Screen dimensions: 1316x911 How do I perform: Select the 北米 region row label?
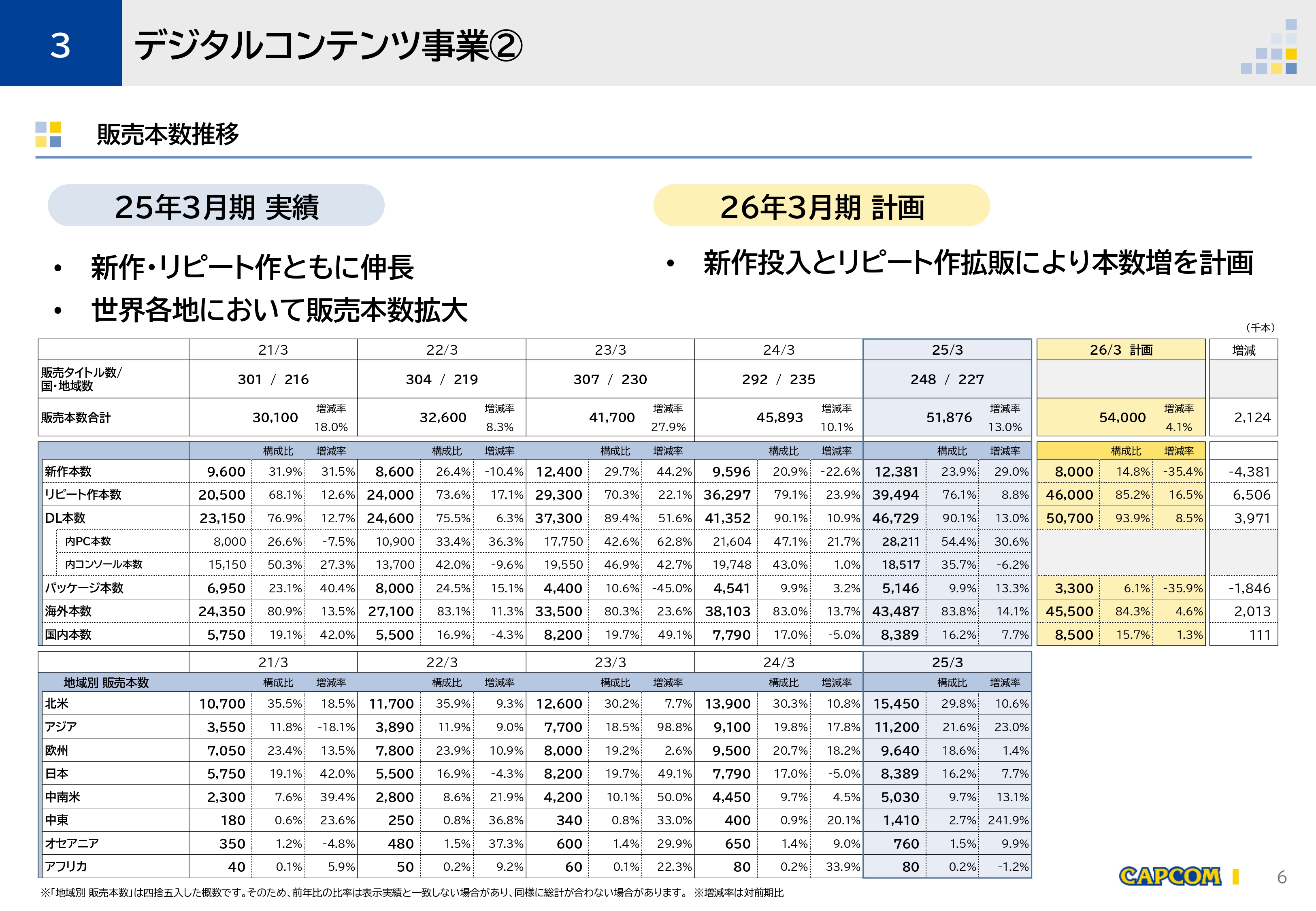coord(57,703)
